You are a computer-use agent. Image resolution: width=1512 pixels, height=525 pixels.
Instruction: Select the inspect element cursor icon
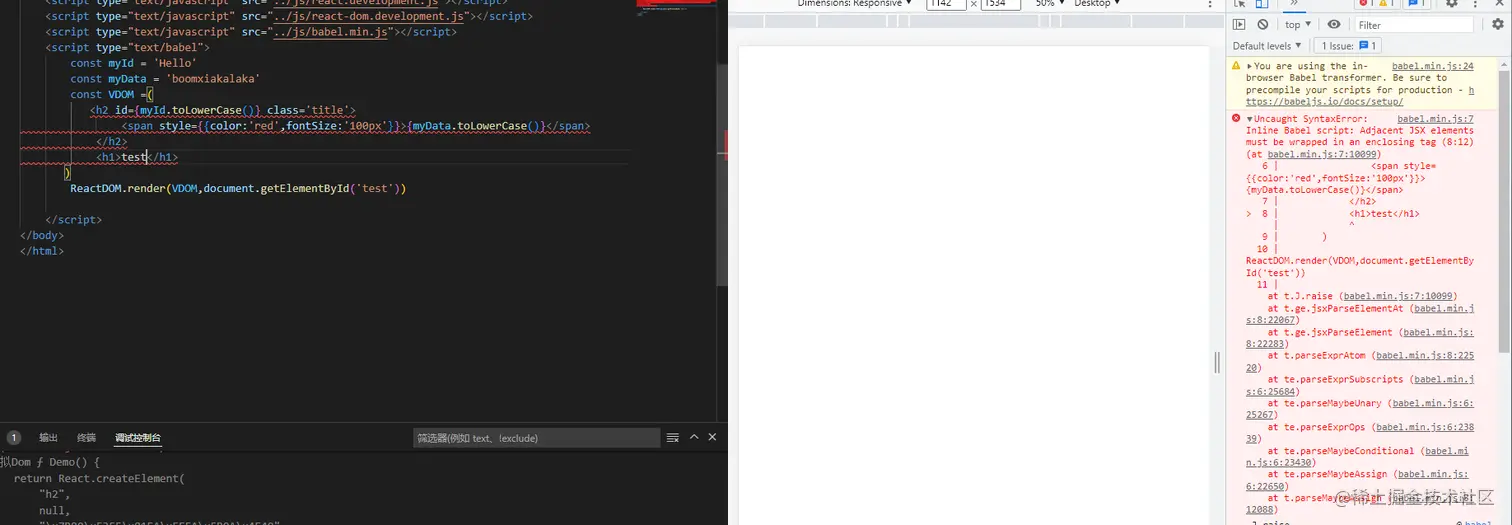pyautogui.click(x=1238, y=4)
